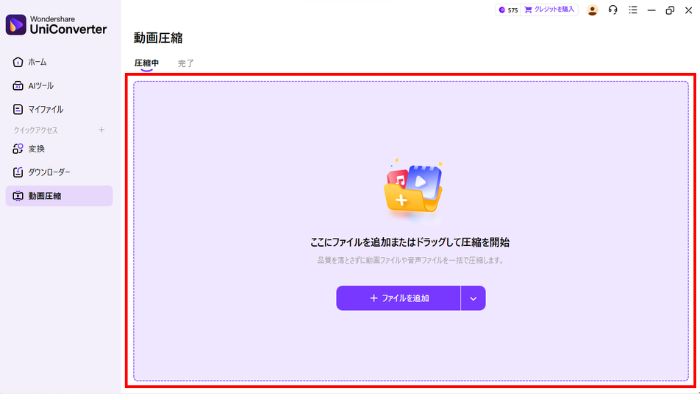Viewport: 700px width, 400px height.
Task: Click the ファイルを追加 button
Action: point(398,298)
